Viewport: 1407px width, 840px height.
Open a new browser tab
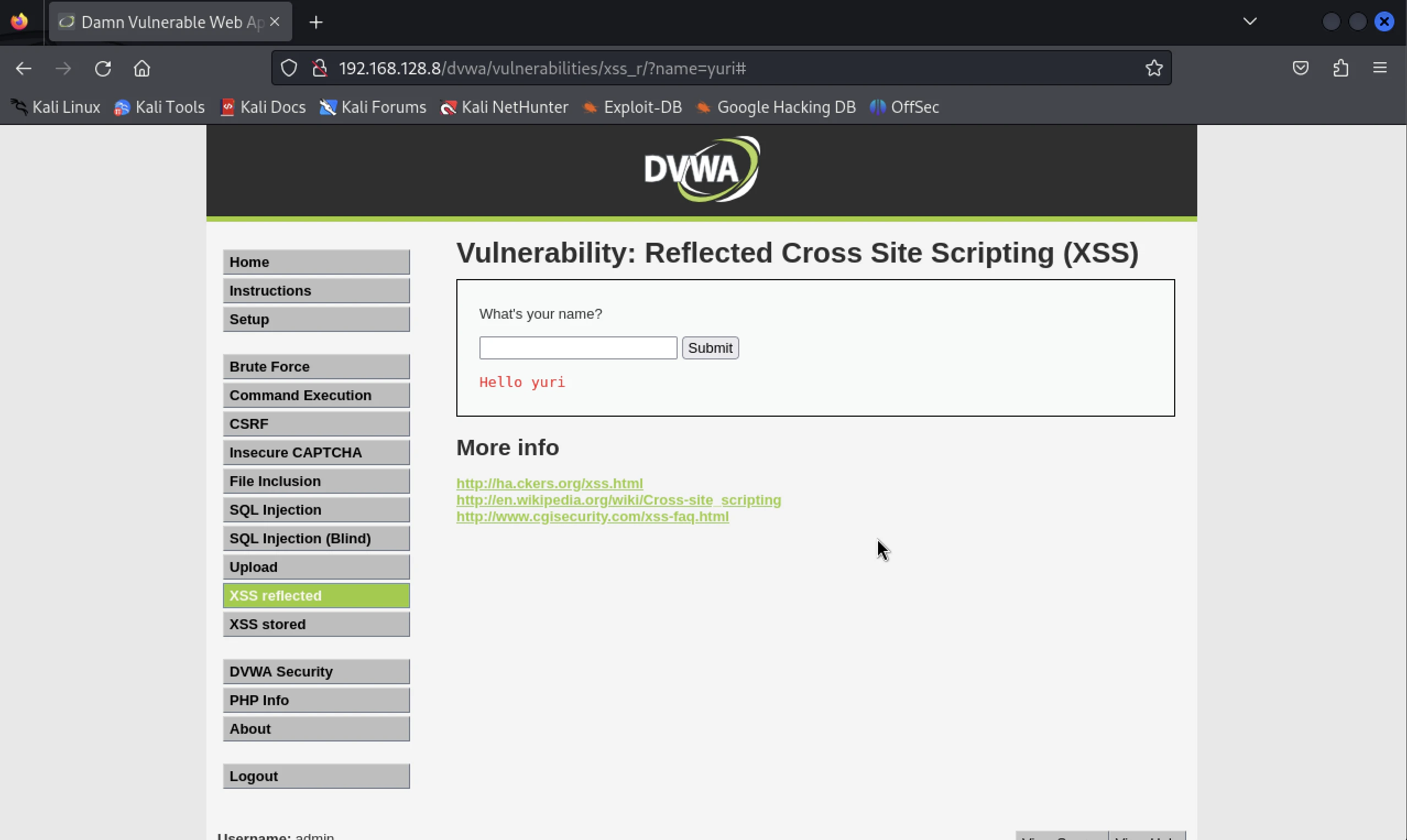316,22
